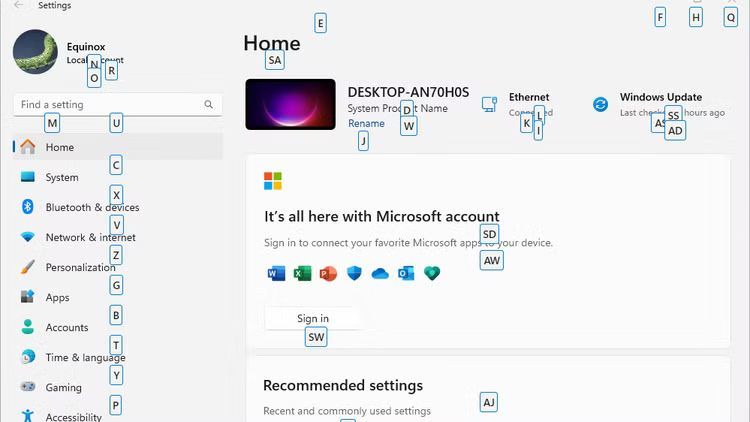Click the Windows Update sync icon
This screenshot has height=422, width=750.
pos(600,104)
